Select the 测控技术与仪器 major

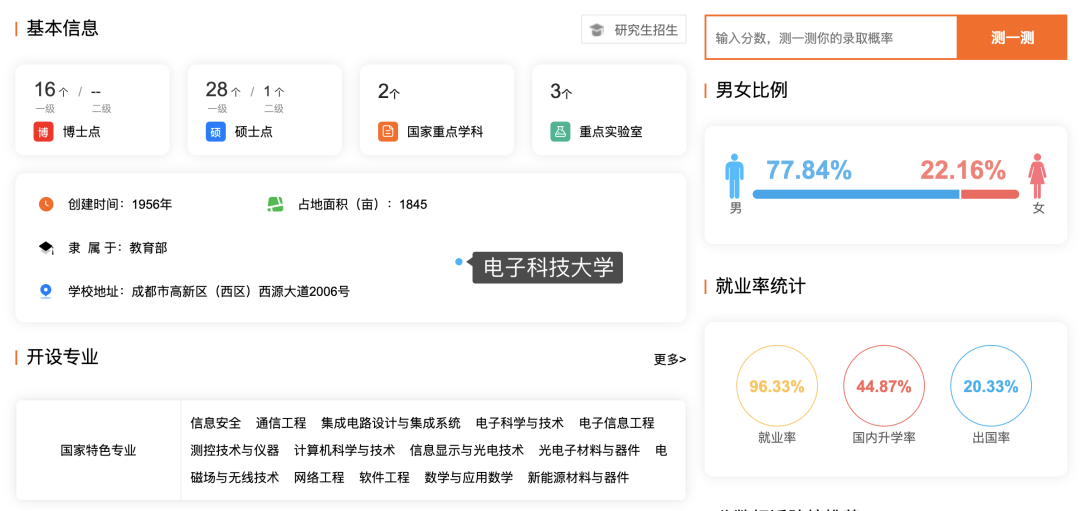235,450
